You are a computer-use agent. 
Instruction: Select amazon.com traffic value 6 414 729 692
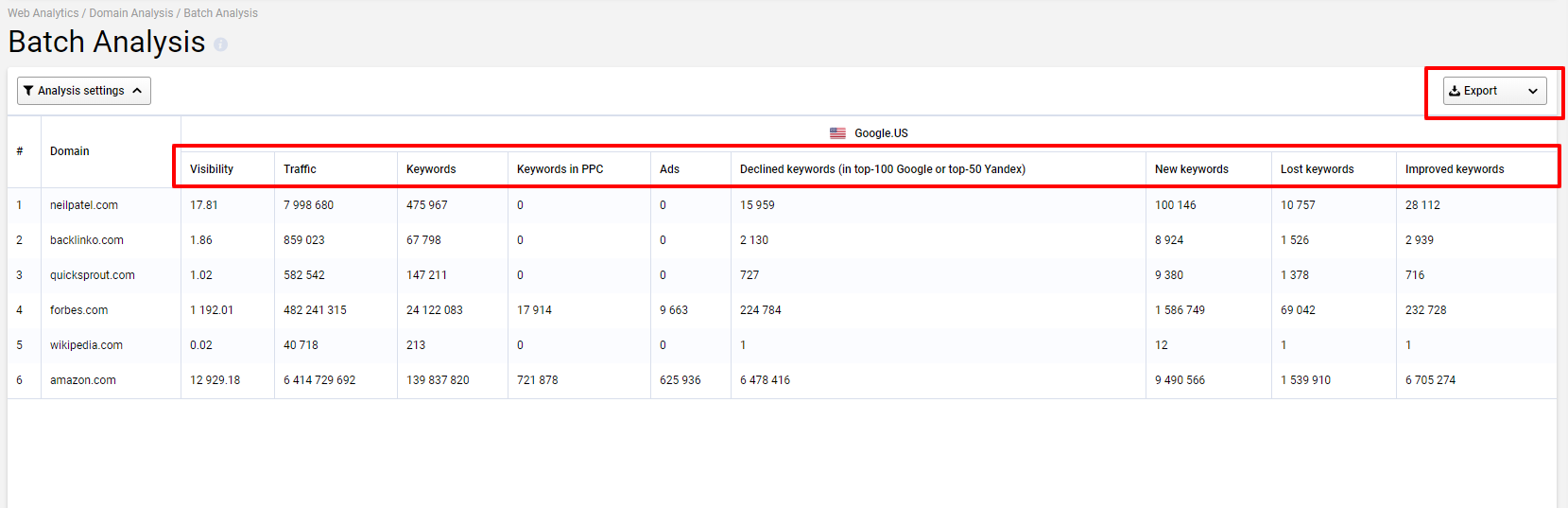(x=319, y=380)
